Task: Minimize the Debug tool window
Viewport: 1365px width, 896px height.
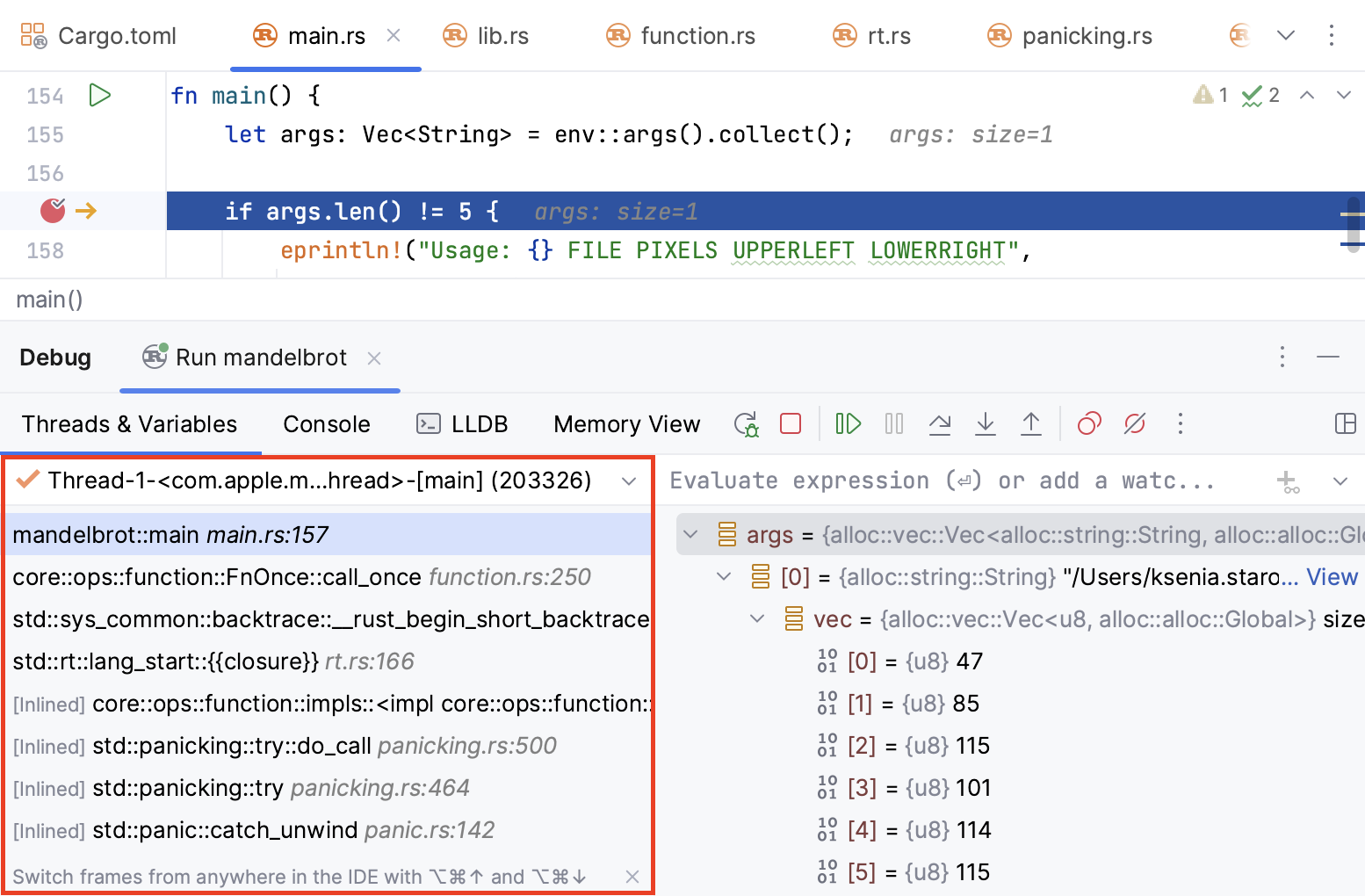Action: (1328, 357)
